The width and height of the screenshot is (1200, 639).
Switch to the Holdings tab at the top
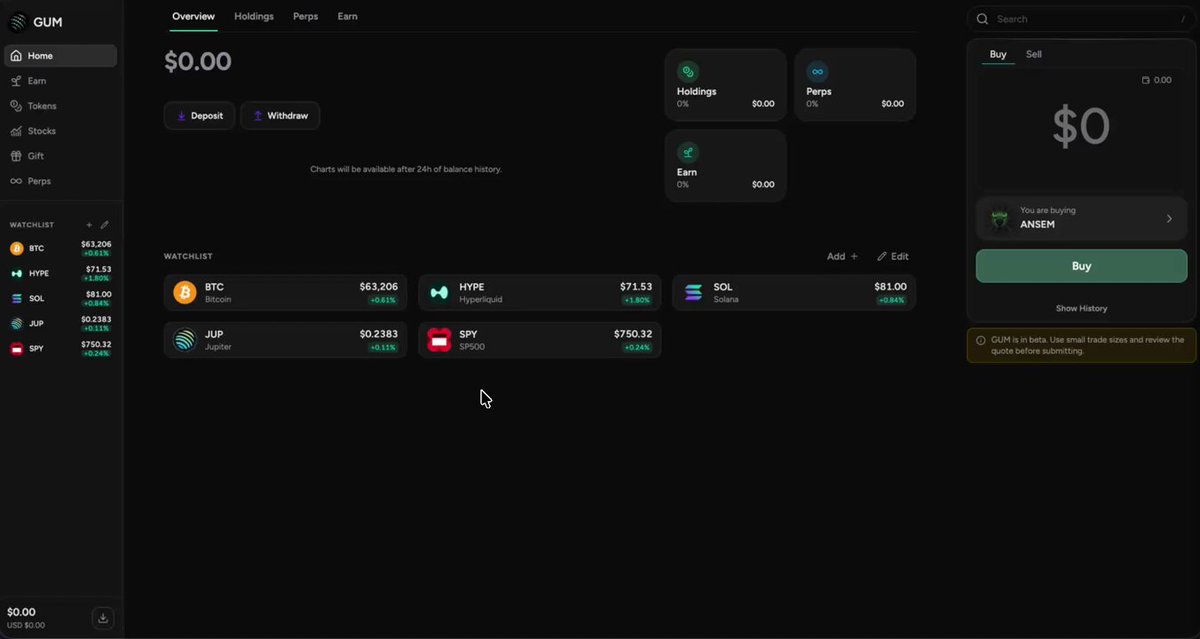coord(254,16)
